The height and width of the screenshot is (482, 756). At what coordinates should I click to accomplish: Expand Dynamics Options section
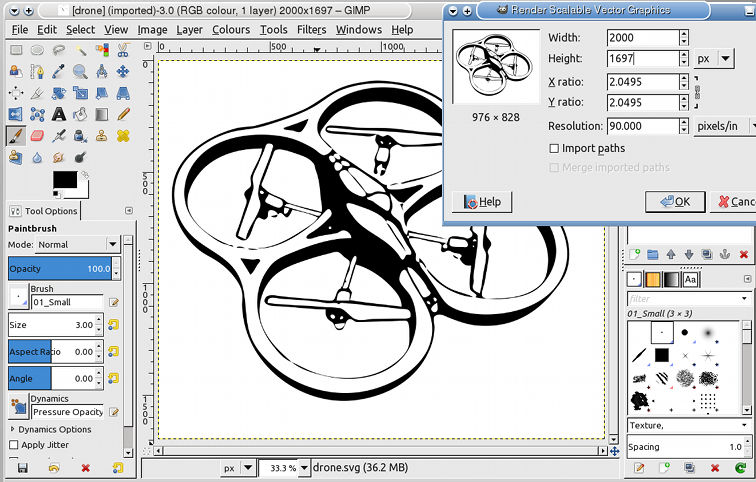pos(13,429)
